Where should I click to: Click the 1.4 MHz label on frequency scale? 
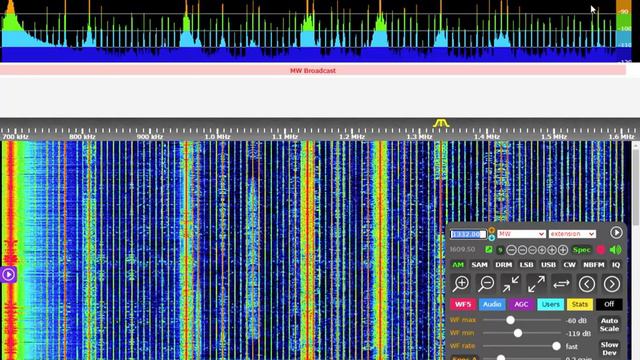pos(487,137)
